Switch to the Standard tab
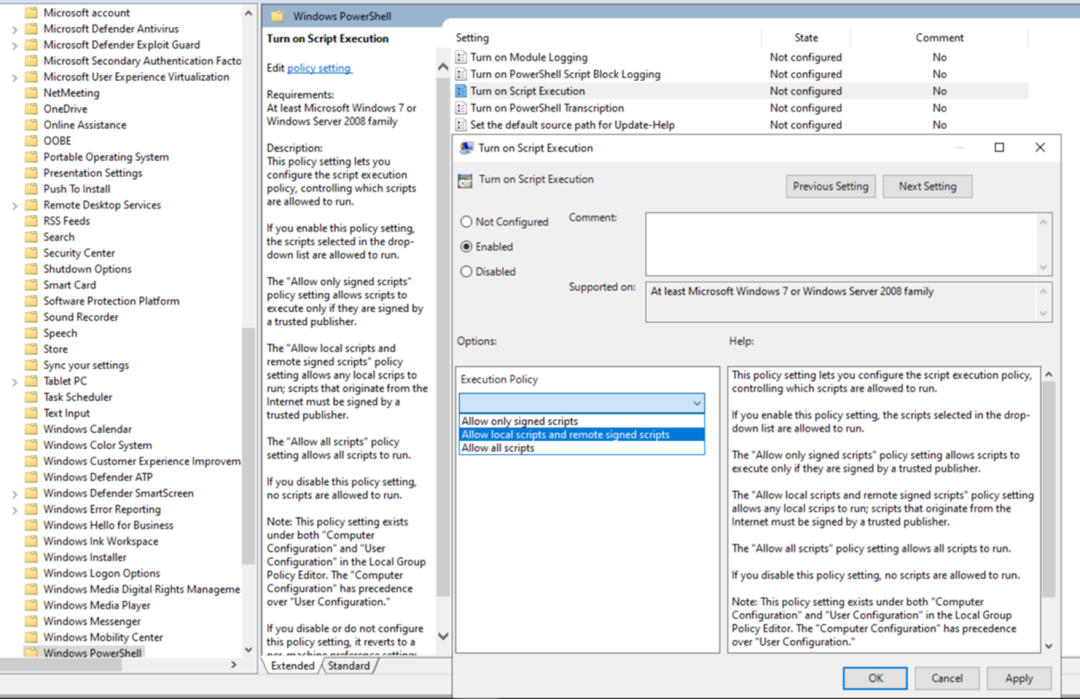 point(349,666)
